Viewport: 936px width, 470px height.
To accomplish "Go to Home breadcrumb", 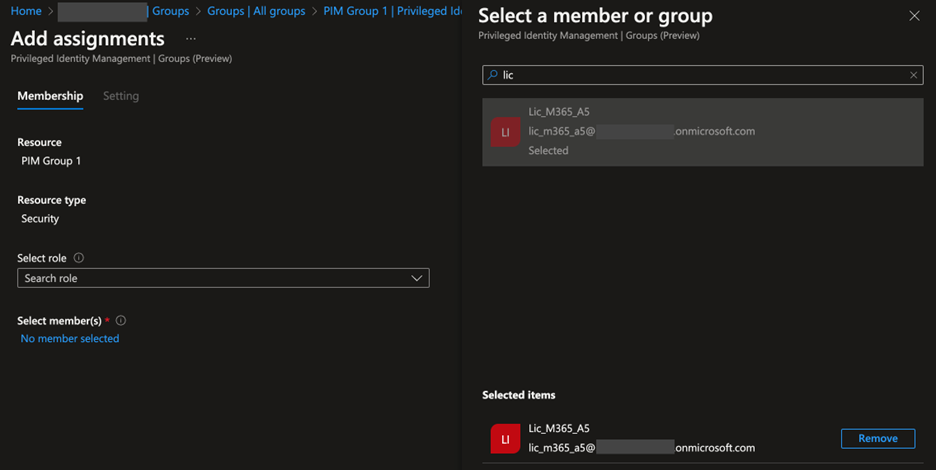I will [x=26, y=11].
